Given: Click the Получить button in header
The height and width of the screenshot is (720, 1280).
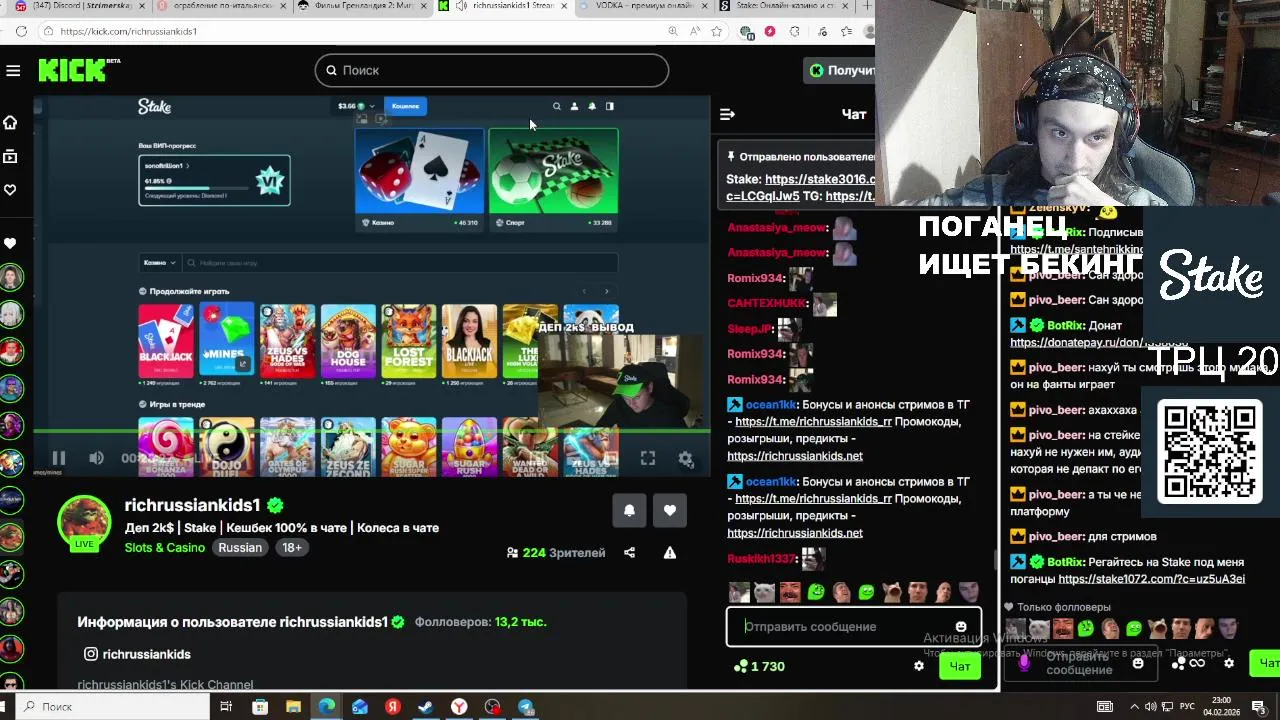Looking at the screenshot, I should tap(840, 70).
